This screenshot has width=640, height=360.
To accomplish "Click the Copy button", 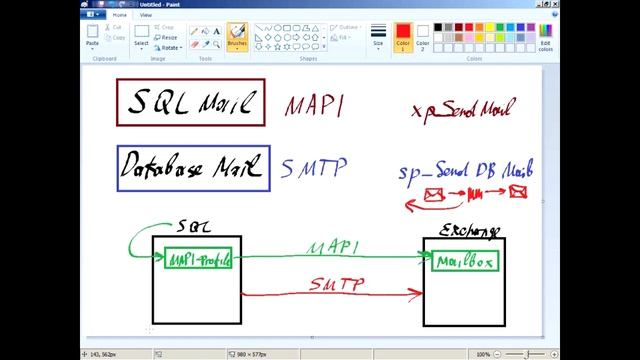I will pos(115,38).
